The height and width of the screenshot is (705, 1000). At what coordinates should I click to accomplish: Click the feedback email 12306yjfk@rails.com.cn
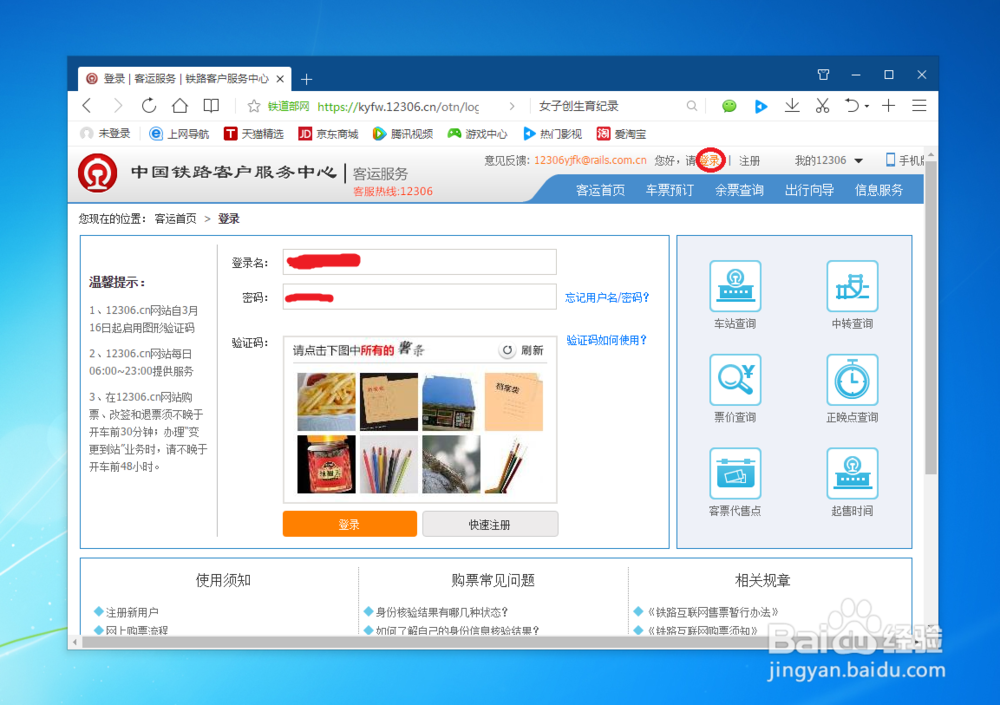pos(590,160)
